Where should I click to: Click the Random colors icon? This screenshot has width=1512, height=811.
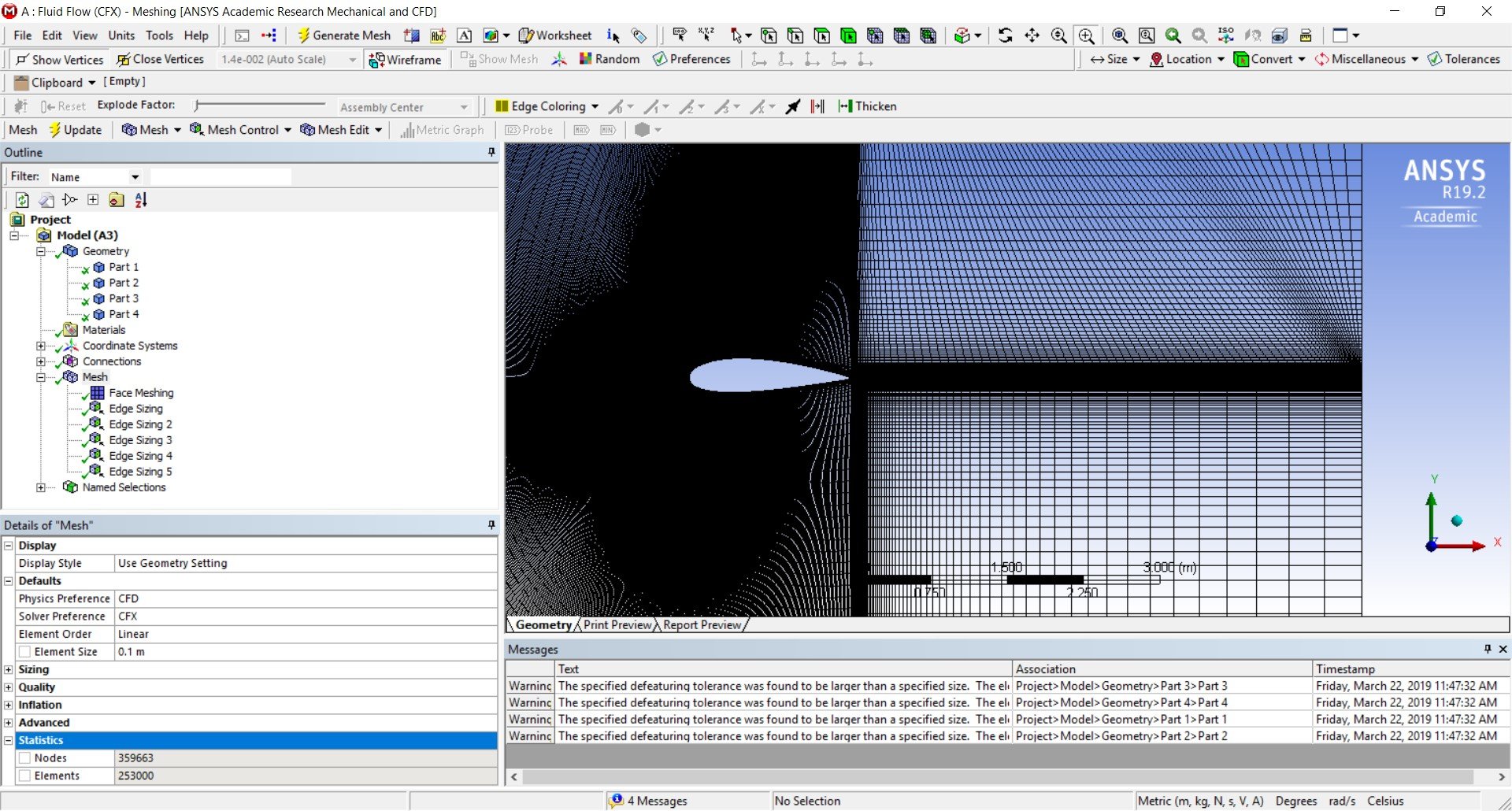tap(609, 59)
